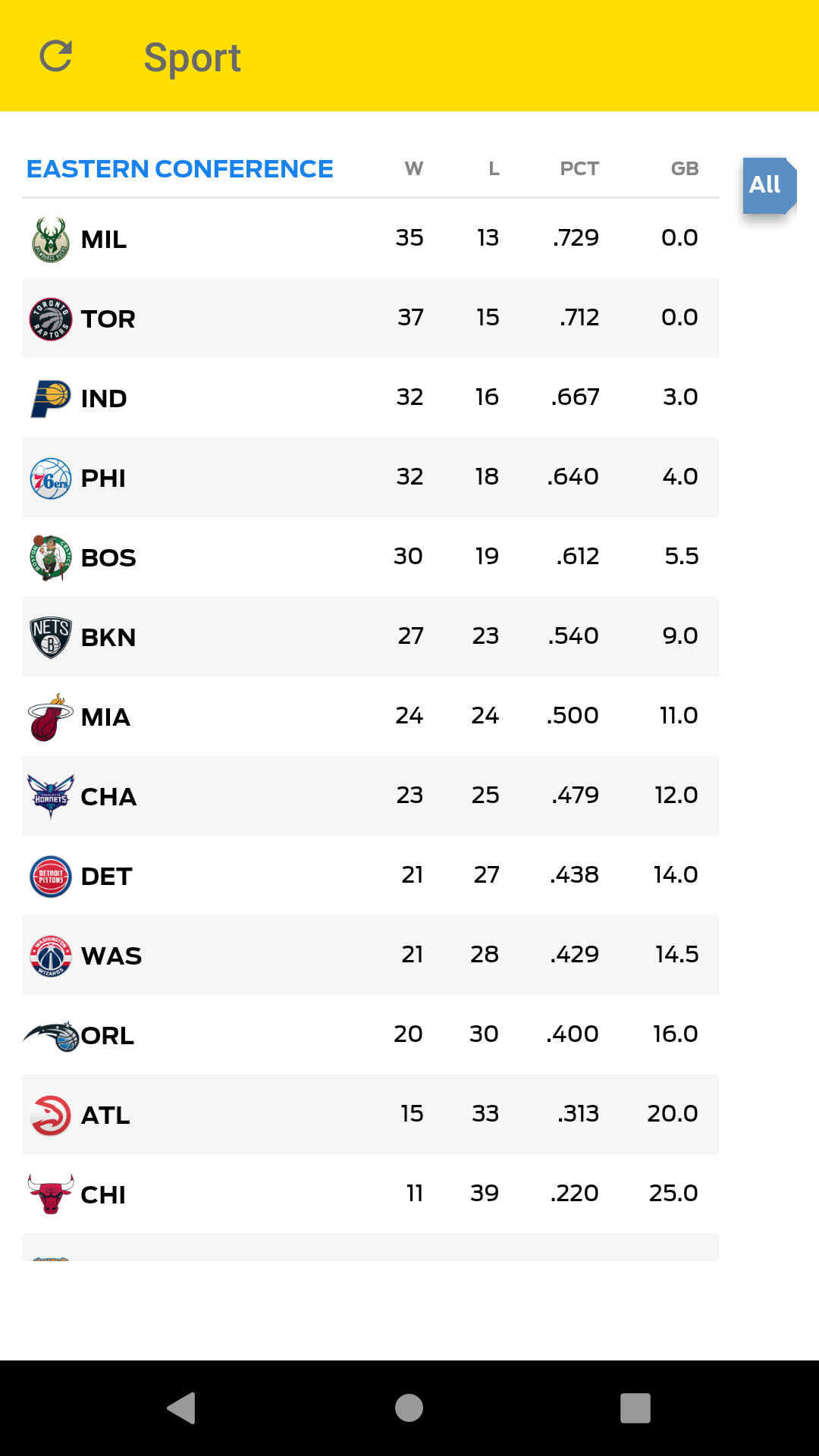Select the Boston Celtics logo

tap(51, 558)
